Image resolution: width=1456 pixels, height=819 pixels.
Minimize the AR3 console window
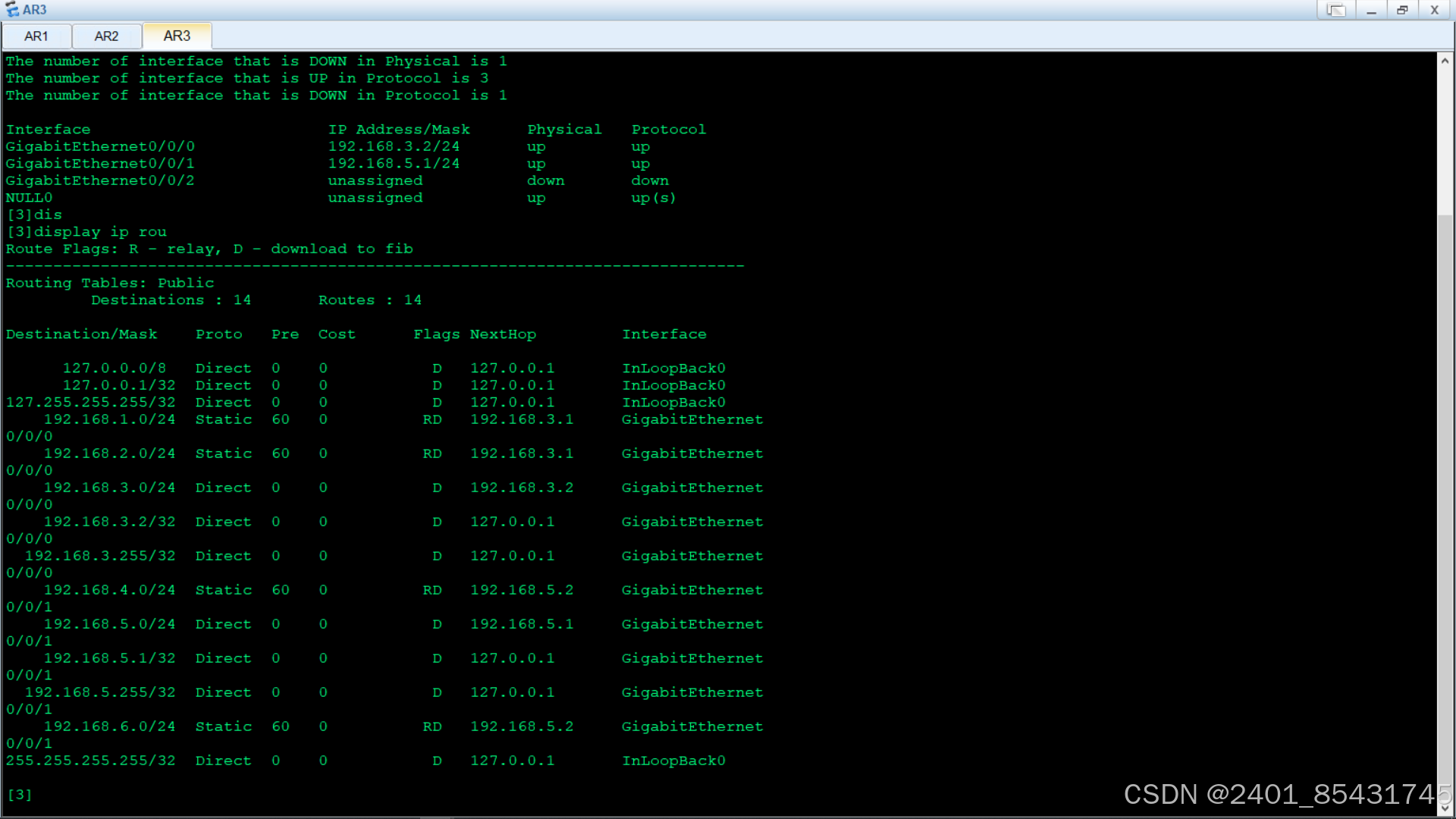coord(1371,10)
